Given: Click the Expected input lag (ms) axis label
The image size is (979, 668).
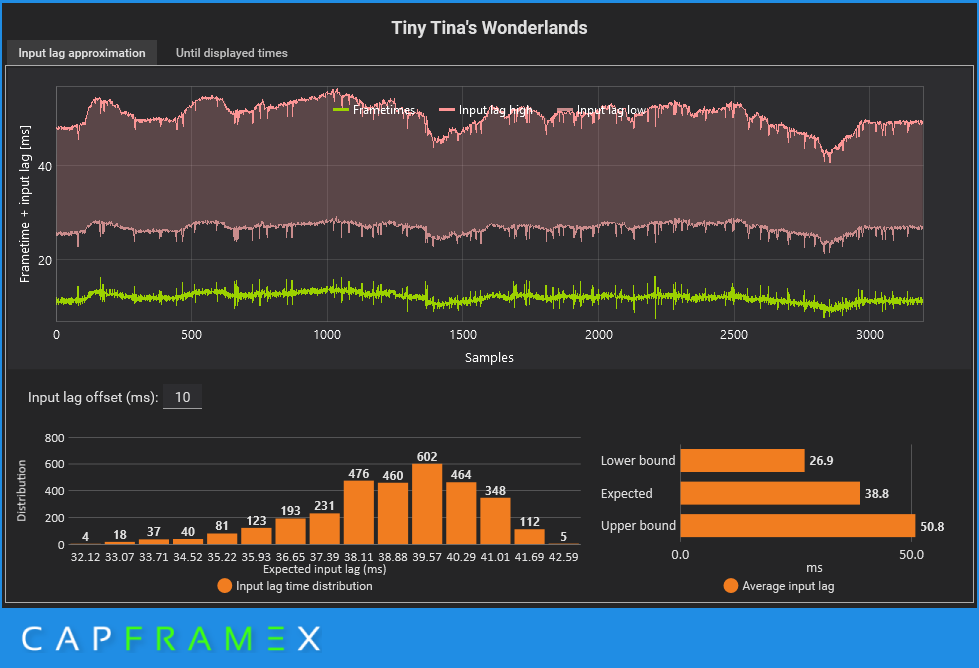Looking at the screenshot, I should pos(325,569).
